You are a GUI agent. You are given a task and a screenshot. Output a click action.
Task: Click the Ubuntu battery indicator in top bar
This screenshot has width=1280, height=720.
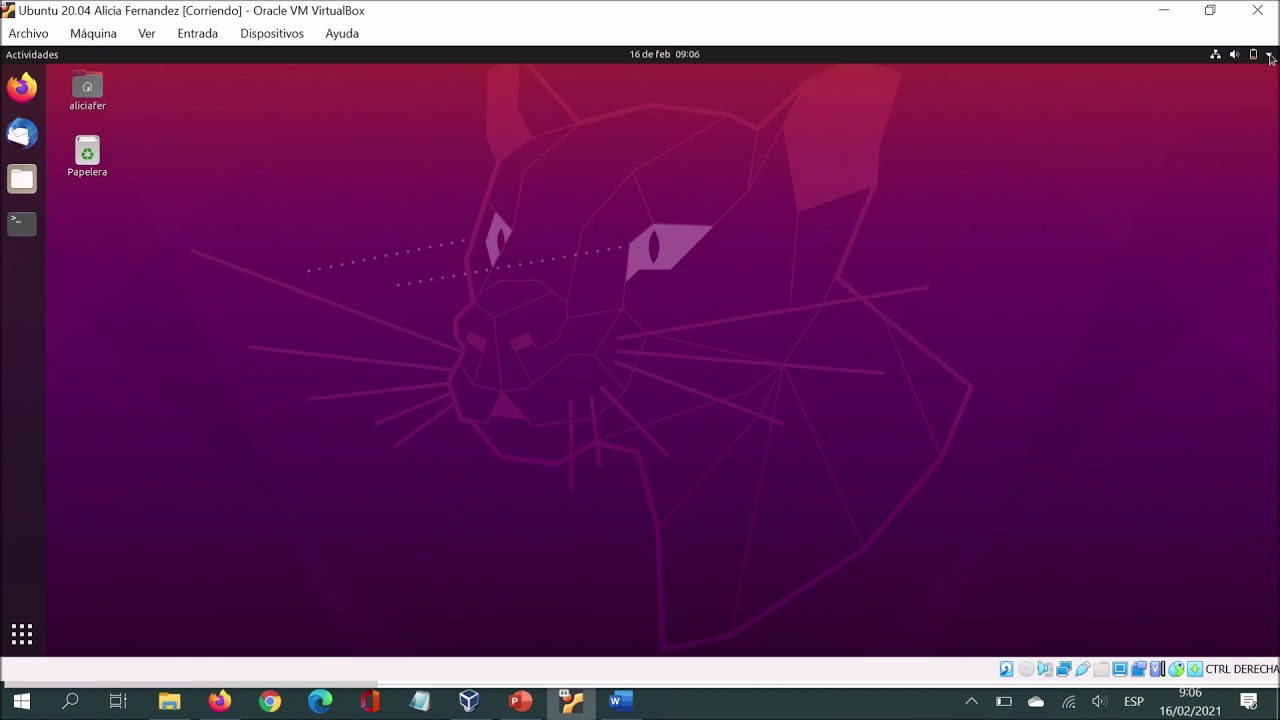tap(1253, 55)
